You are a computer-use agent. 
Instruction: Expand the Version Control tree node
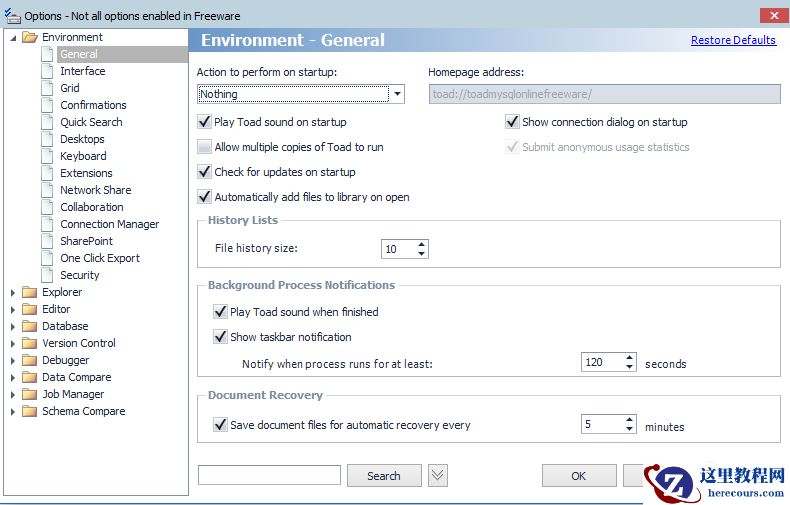pyautogui.click(x=13, y=344)
